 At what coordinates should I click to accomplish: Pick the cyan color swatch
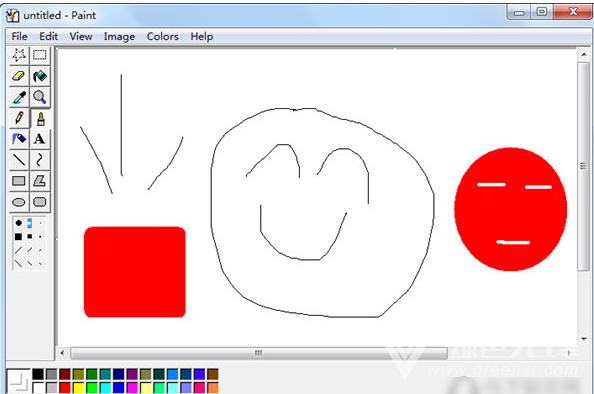click(105, 388)
